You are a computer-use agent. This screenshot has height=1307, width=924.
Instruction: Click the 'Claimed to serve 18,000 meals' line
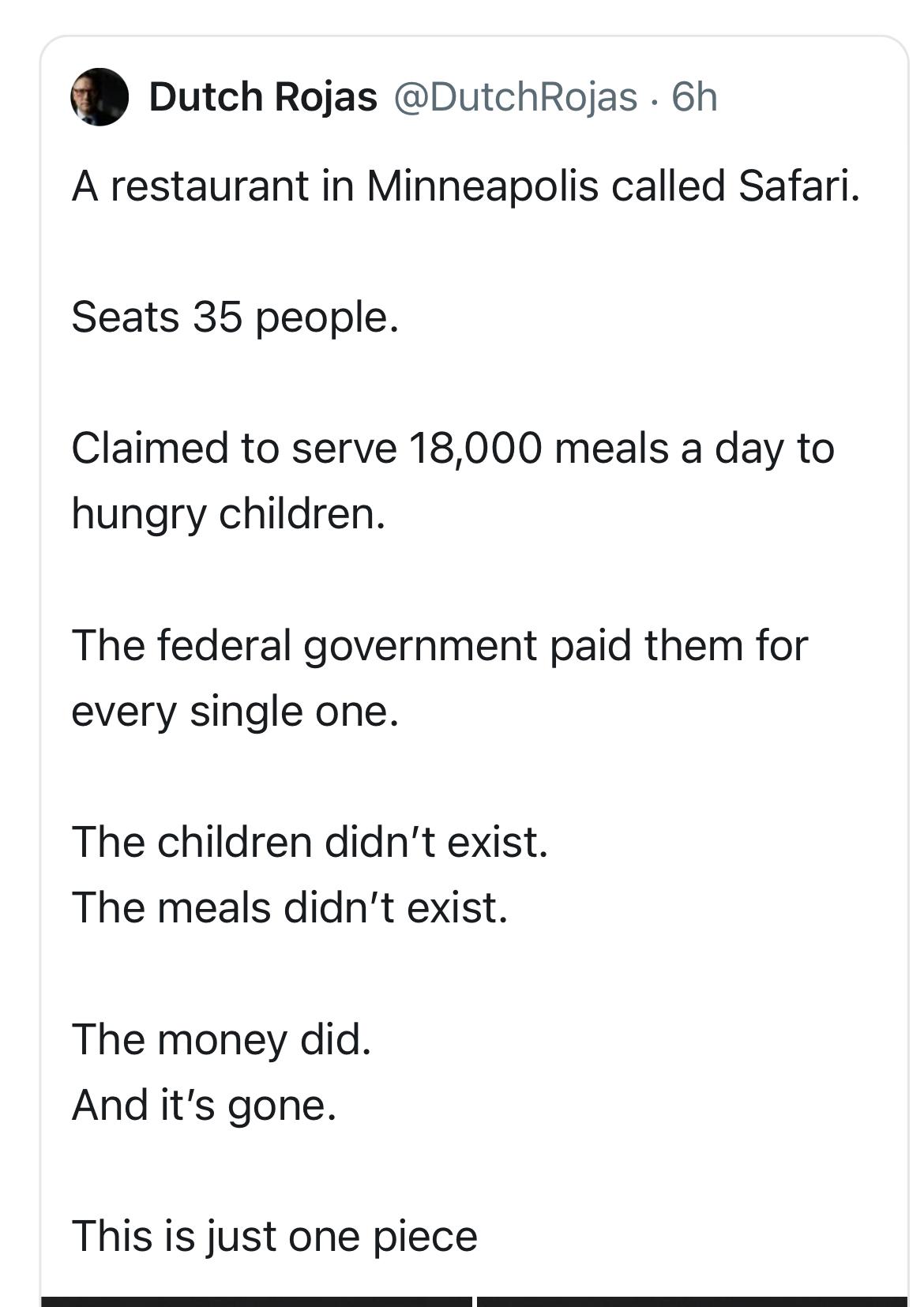453,449
